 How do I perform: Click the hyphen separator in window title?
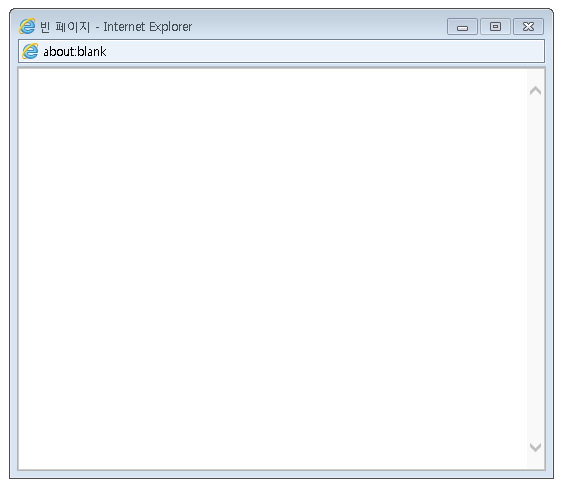[x=97, y=27]
